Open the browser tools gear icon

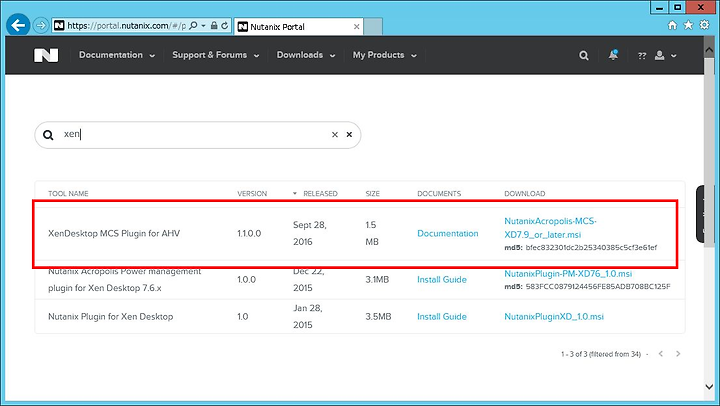click(704, 25)
